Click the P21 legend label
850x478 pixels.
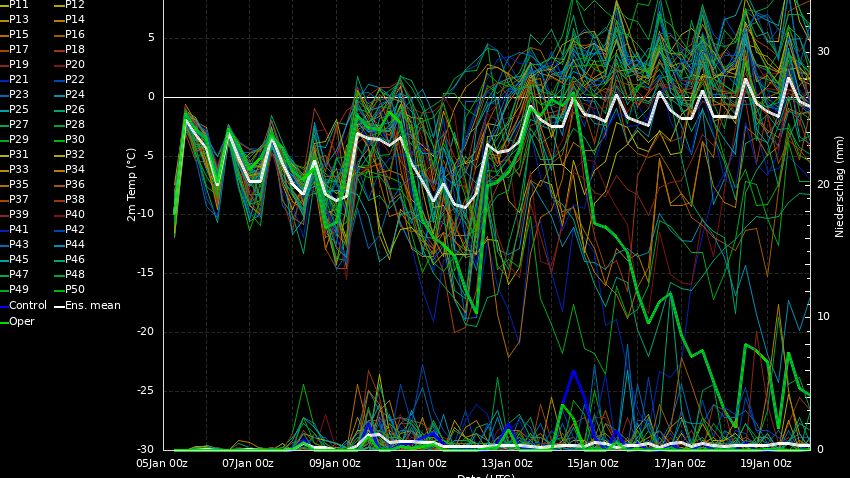[x=19, y=79]
